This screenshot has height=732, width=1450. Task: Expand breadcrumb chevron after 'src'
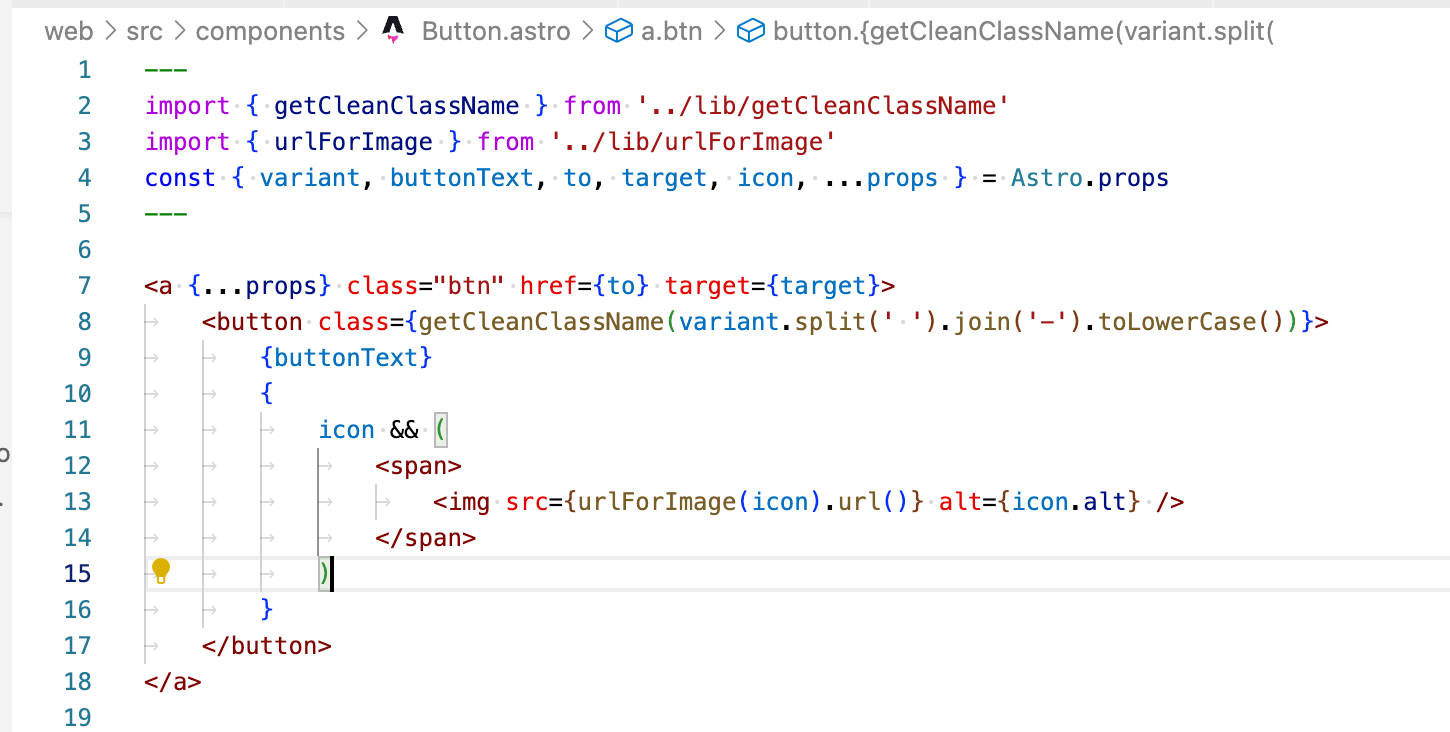point(181,32)
